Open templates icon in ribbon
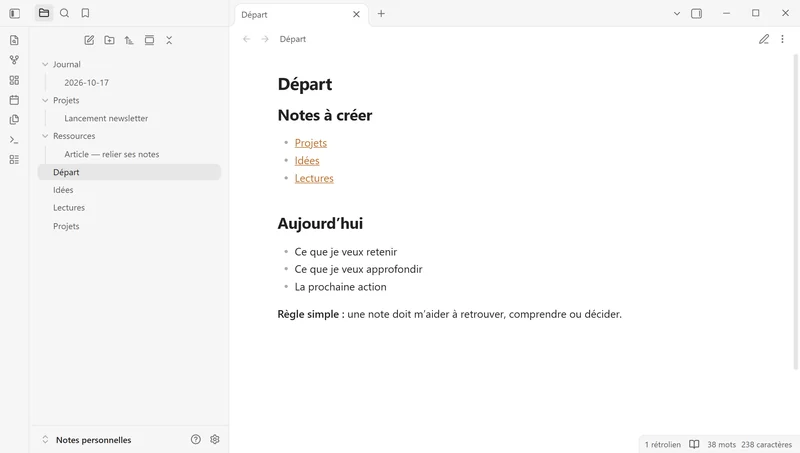The height and width of the screenshot is (453, 800). click(14, 120)
